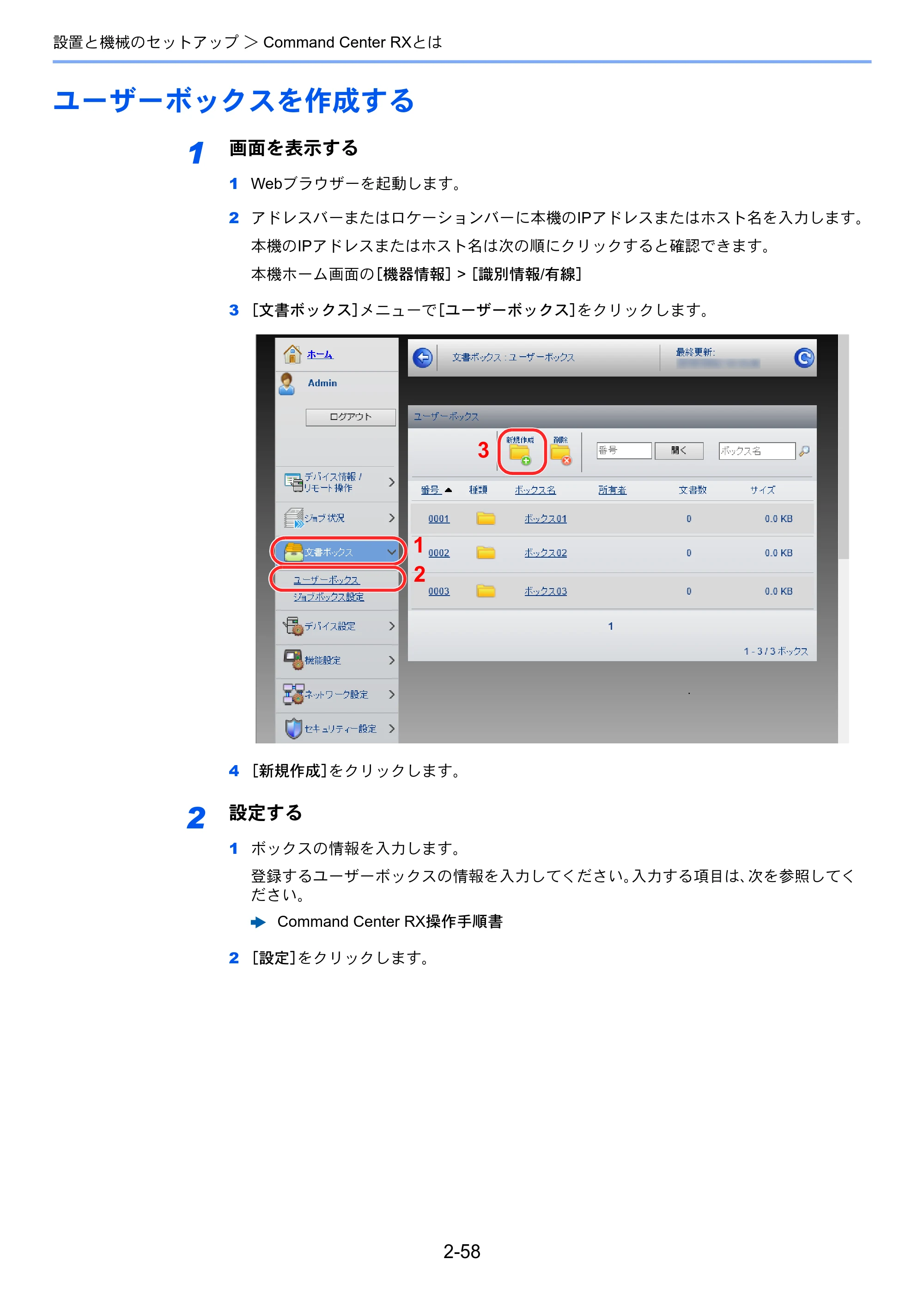The image size is (924, 1308).
Task: Open the ユーザーボックス submenu link
Action: pyautogui.click(x=327, y=580)
